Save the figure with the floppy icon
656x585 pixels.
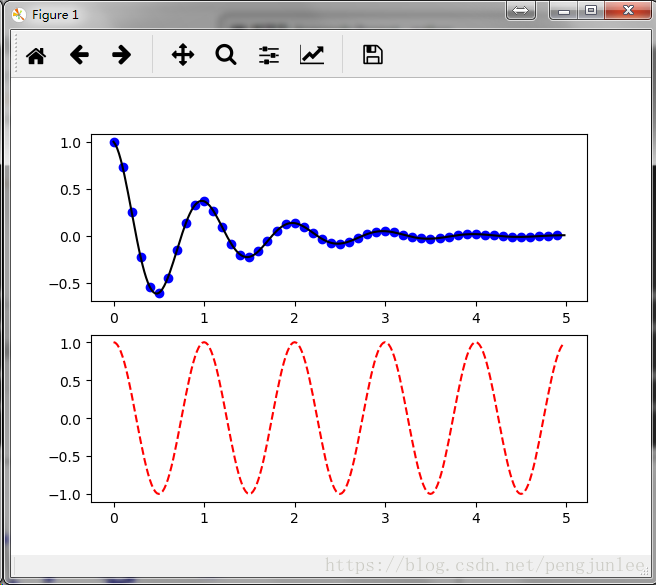(x=373, y=55)
